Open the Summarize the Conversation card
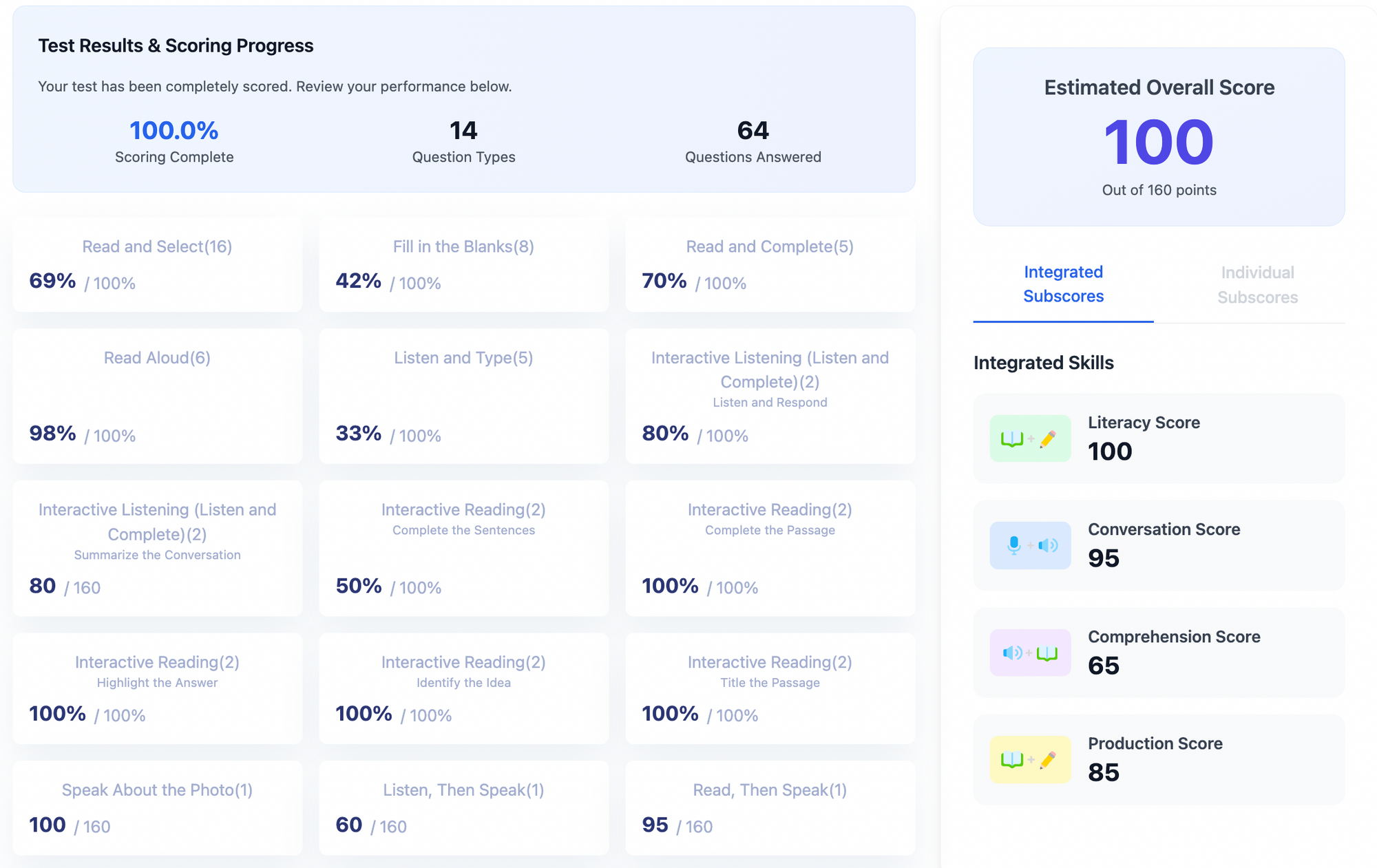Image resolution: width=1377 pixels, height=868 pixels. point(157,548)
